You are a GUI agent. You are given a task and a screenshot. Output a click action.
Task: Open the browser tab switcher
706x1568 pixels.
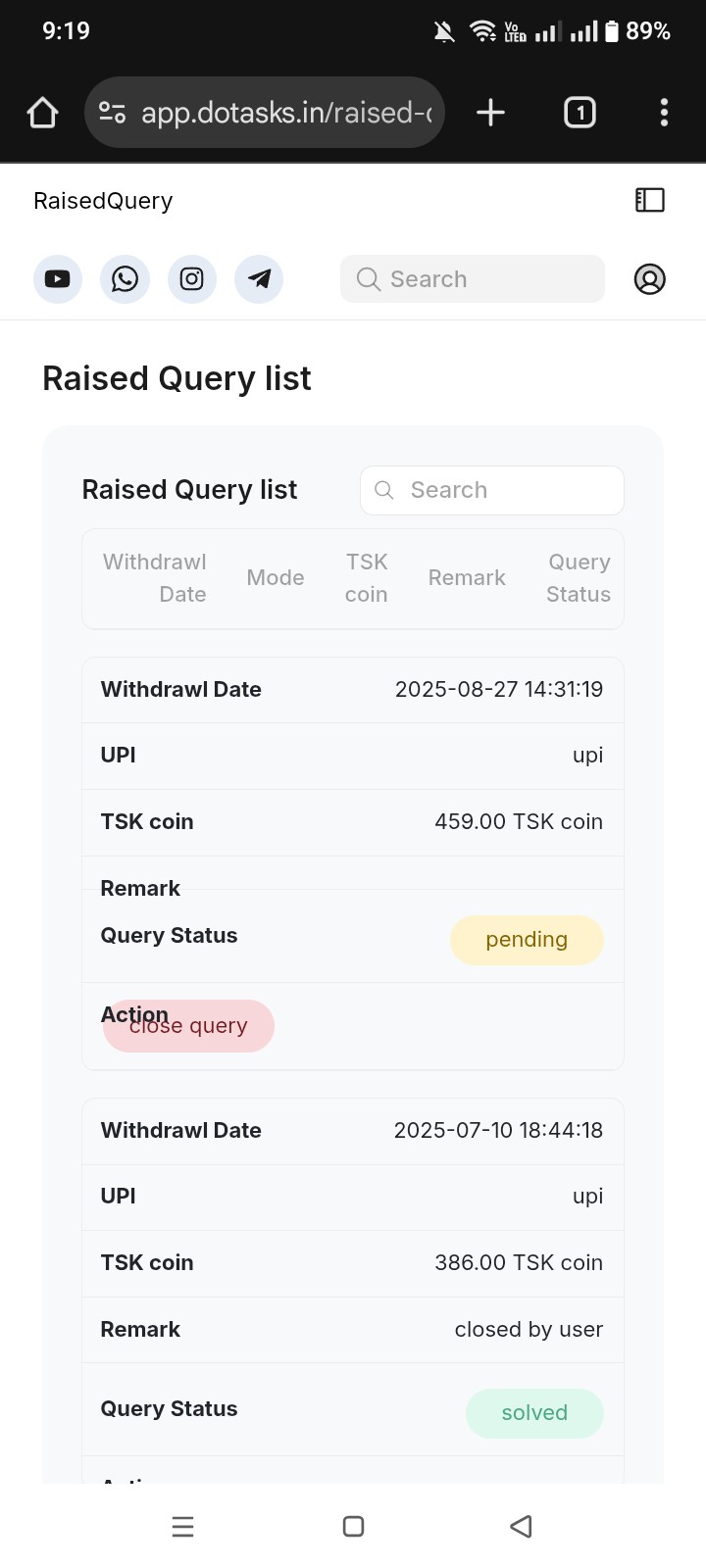[x=580, y=113]
